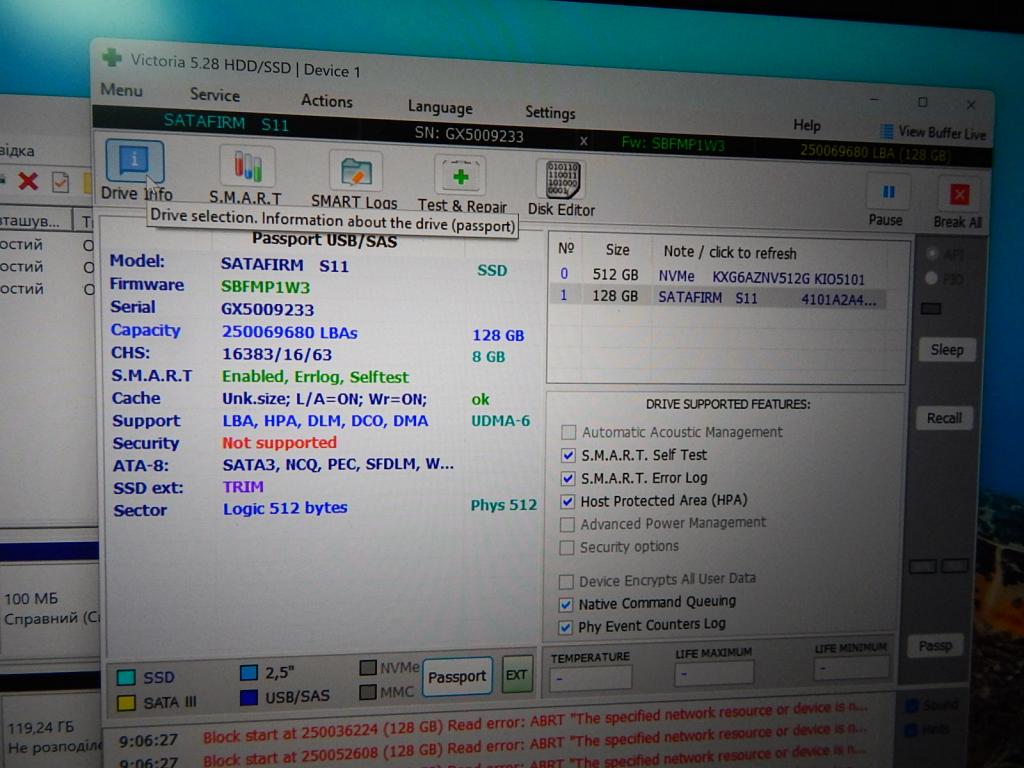Toggle Advanced Power Management checkbox
The height and width of the screenshot is (768, 1024).
[567, 524]
